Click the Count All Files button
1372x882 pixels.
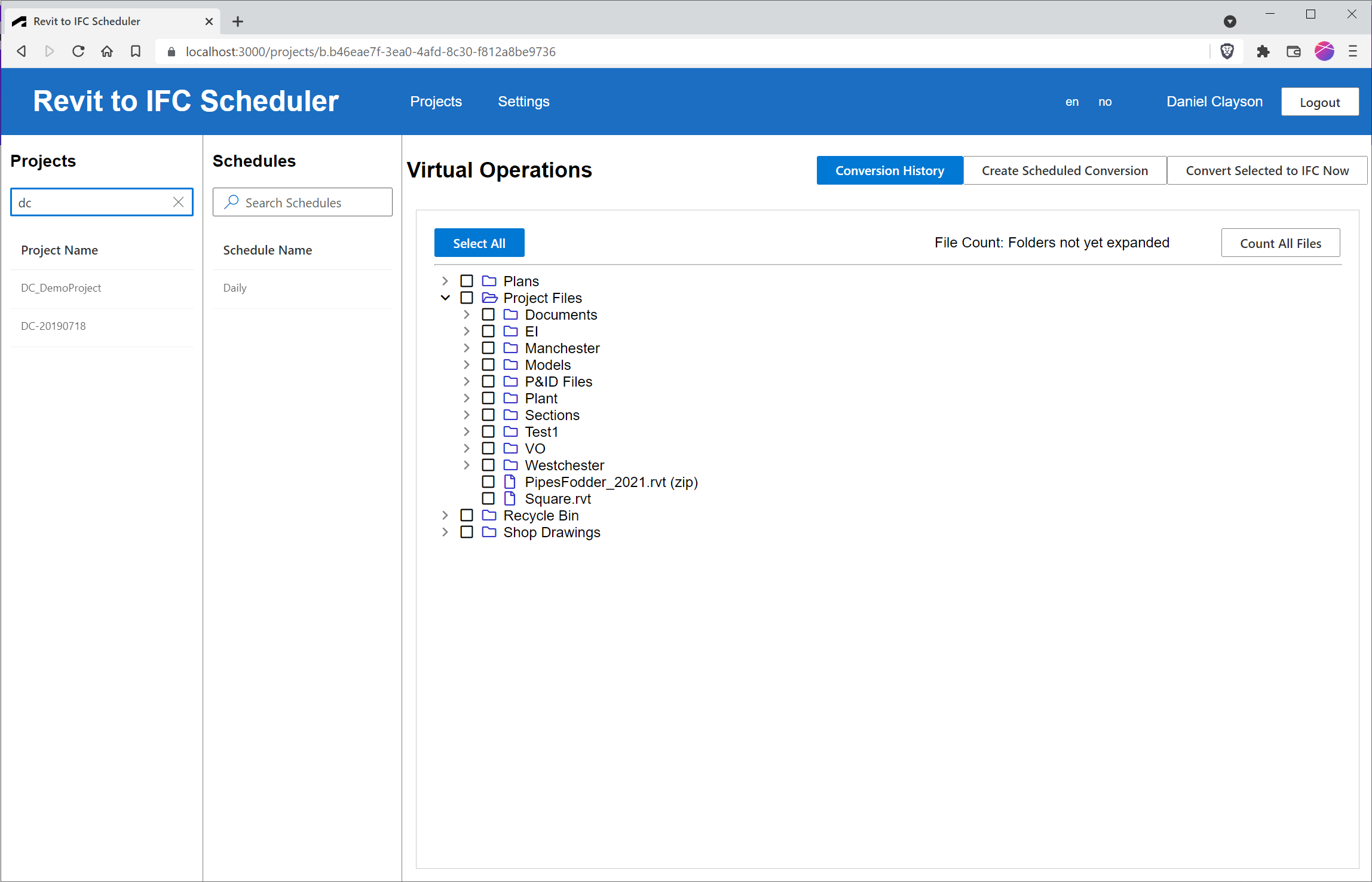pos(1280,243)
